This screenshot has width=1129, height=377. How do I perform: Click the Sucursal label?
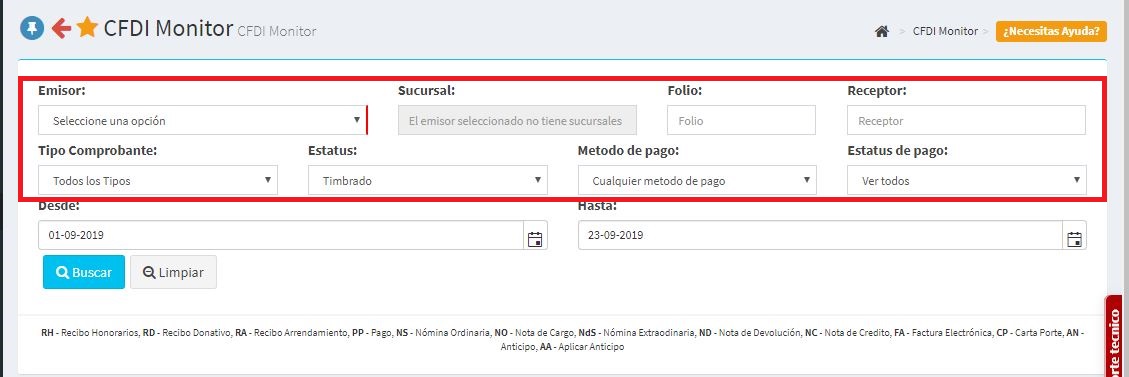tap(426, 91)
